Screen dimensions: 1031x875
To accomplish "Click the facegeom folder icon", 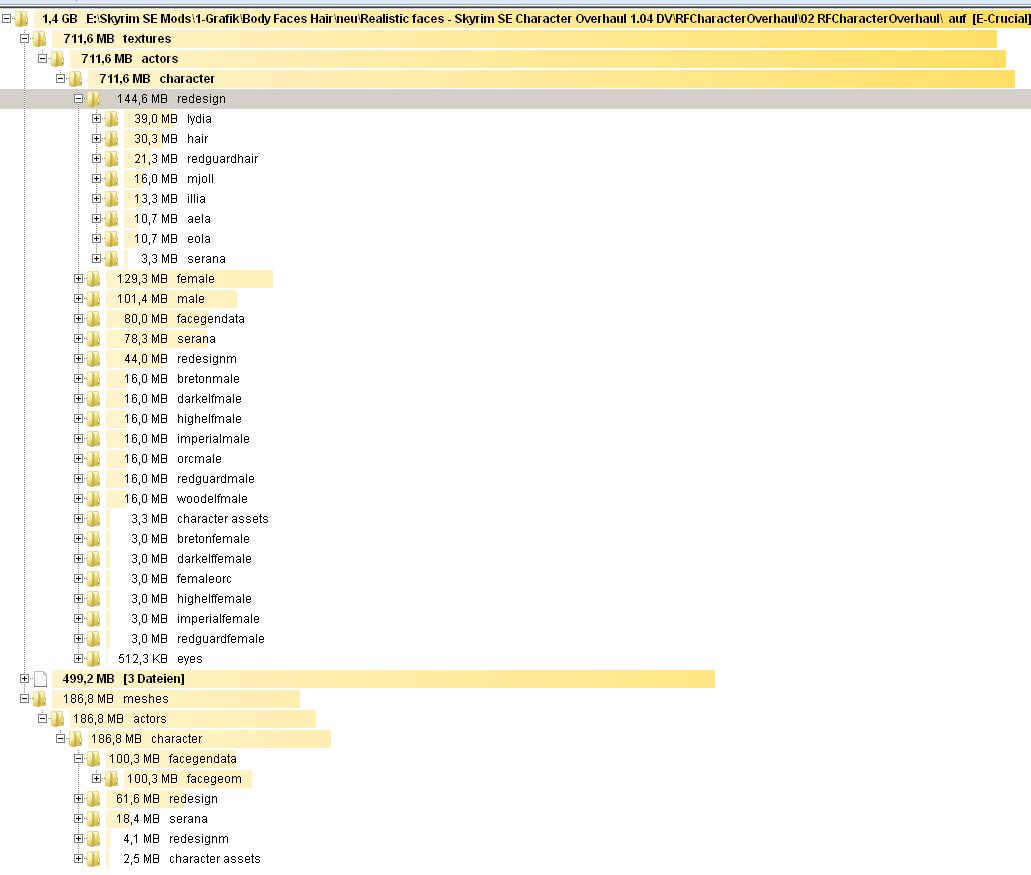I will (x=111, y=779).
